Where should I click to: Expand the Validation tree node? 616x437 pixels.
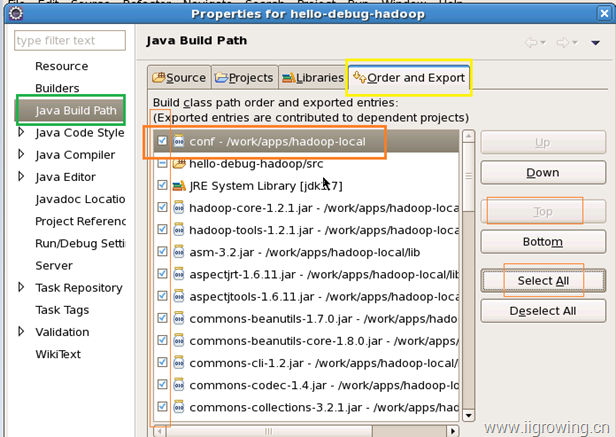pos(21,331)
